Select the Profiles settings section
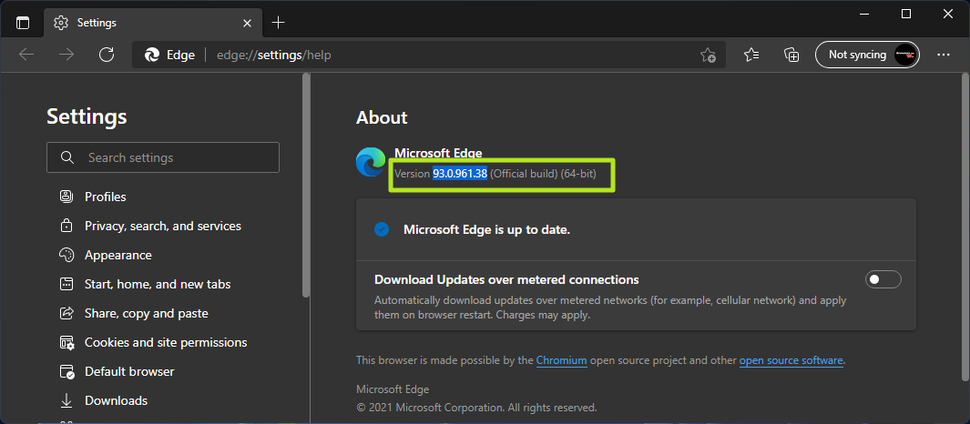970x424 pixels. (105, 197)
